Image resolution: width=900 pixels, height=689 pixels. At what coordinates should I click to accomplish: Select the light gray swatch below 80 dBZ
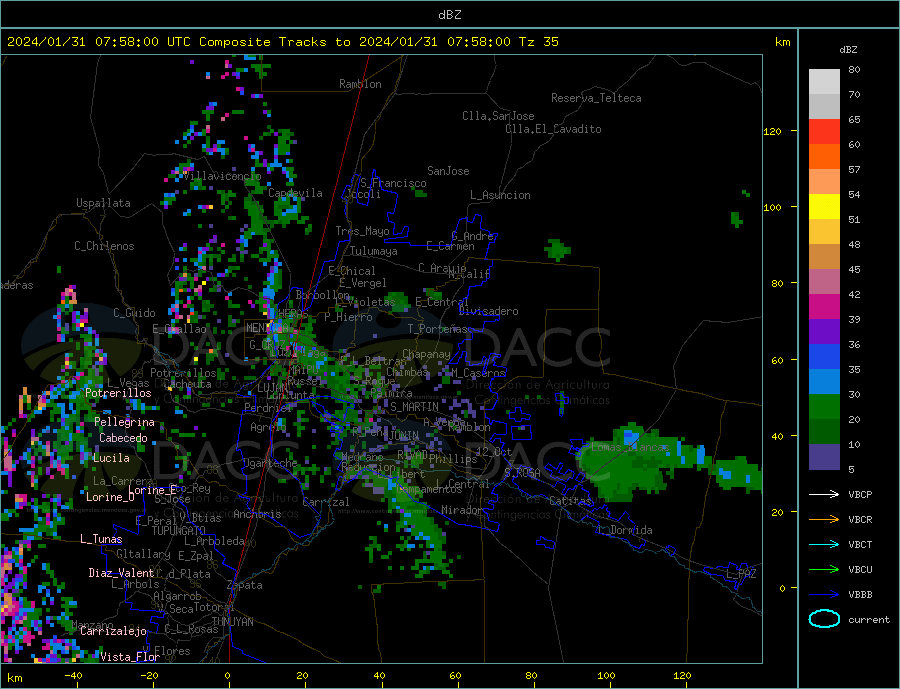click(x=824, y=82)
